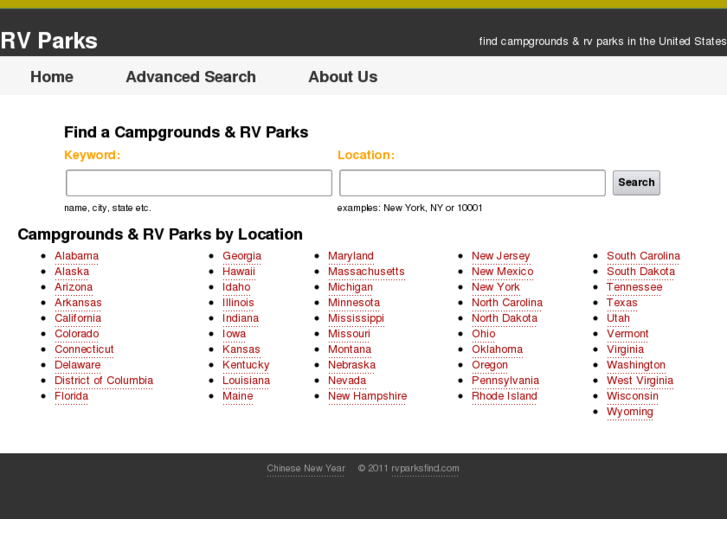Viewport: 727px width, 545px height.
Task: Open the Louisiana link
Action: pyautogui.click(x=246, y=380)
